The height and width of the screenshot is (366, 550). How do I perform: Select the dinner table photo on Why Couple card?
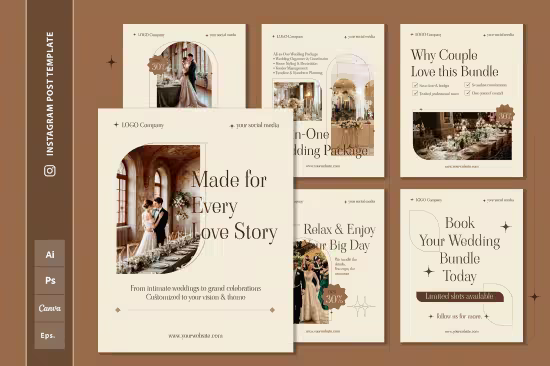point(462,136)
